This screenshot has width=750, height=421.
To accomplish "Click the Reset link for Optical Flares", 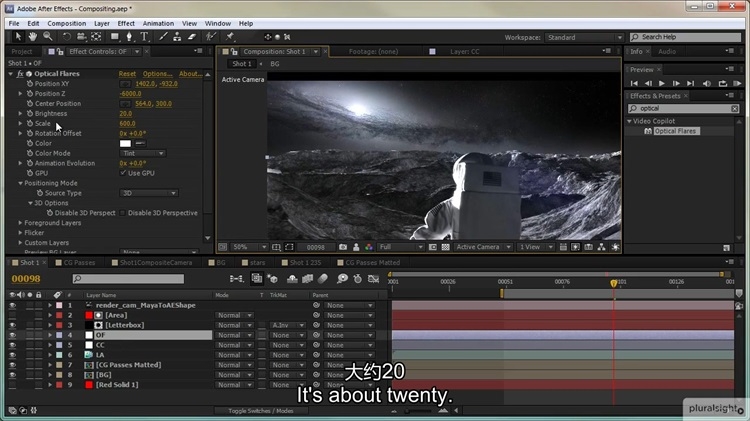I will click(127, 74).
